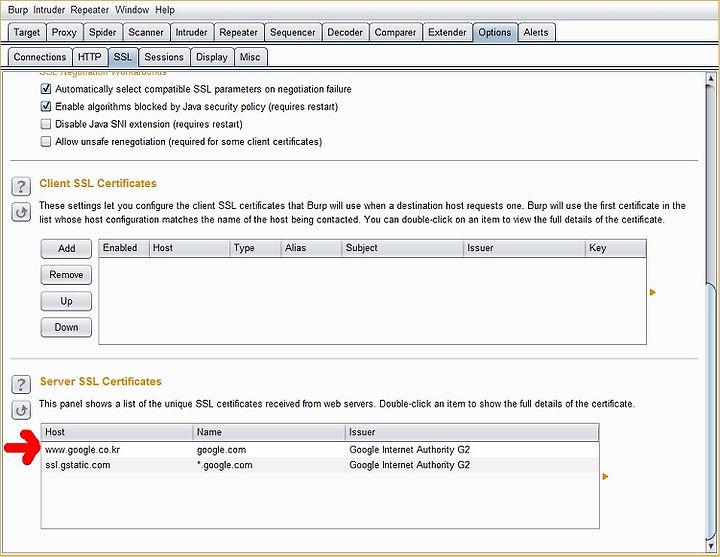
Task: Switch to the Decoder tab
Action: (345, 32)
